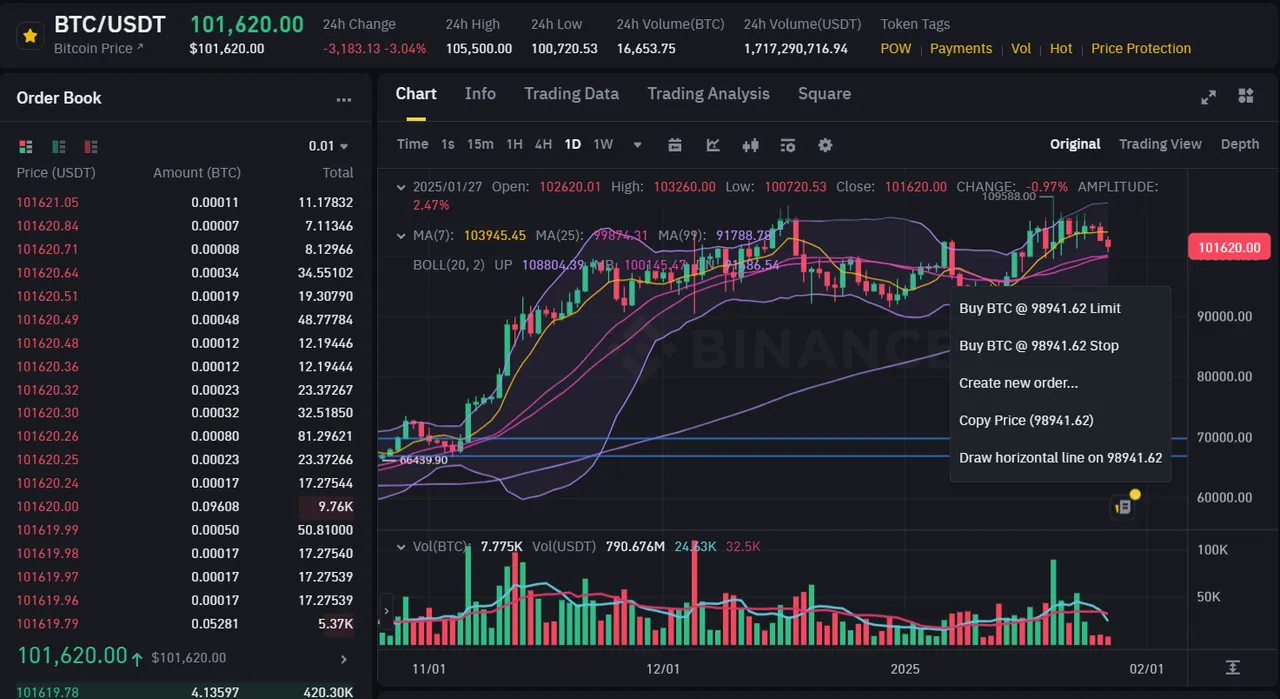This screenshot has height=699, width=1280.
Task: Select ask price 101620.84 in order book
Action: (47, 226)
